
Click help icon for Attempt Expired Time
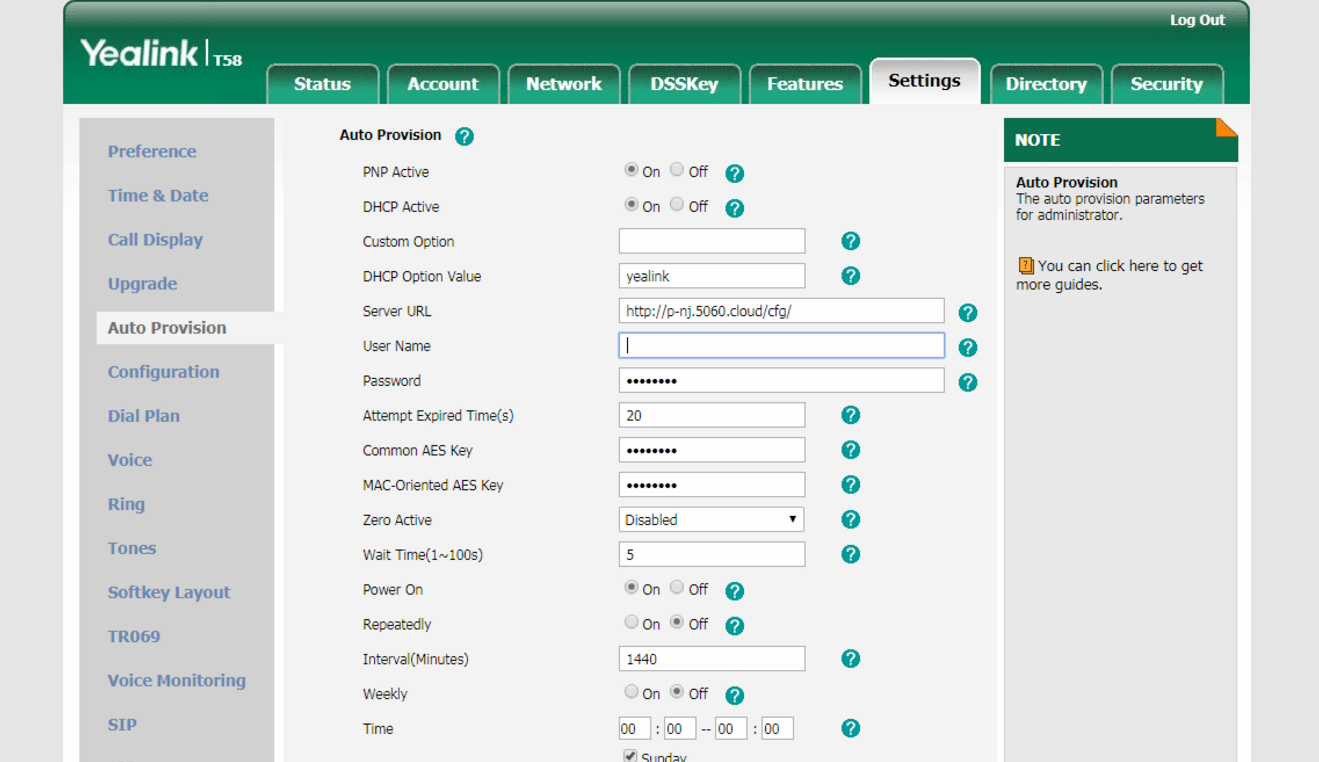(x=851, y=415)
